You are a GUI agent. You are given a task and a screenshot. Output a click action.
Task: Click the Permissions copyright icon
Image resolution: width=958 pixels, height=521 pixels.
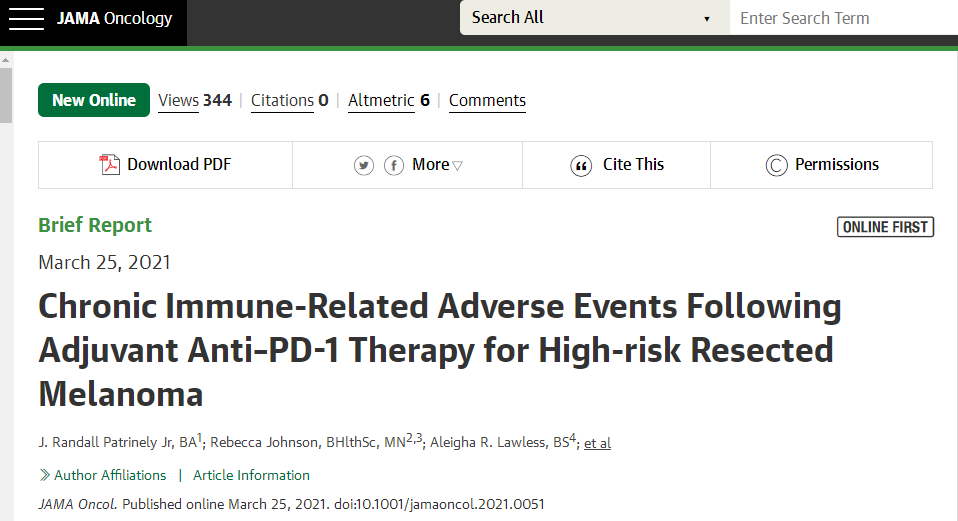(x=776, y=166)
